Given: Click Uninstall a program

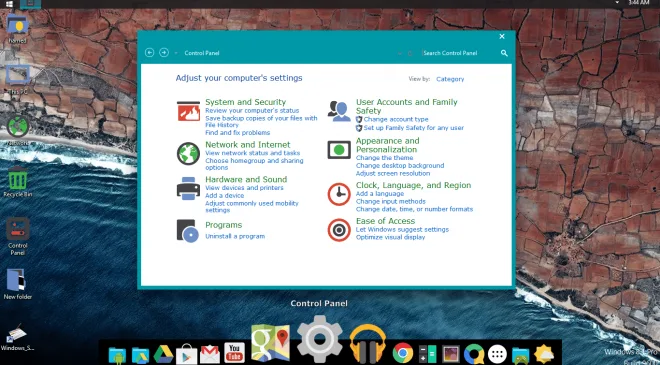Looking at the screenshot, I should [x=235, y=236].
